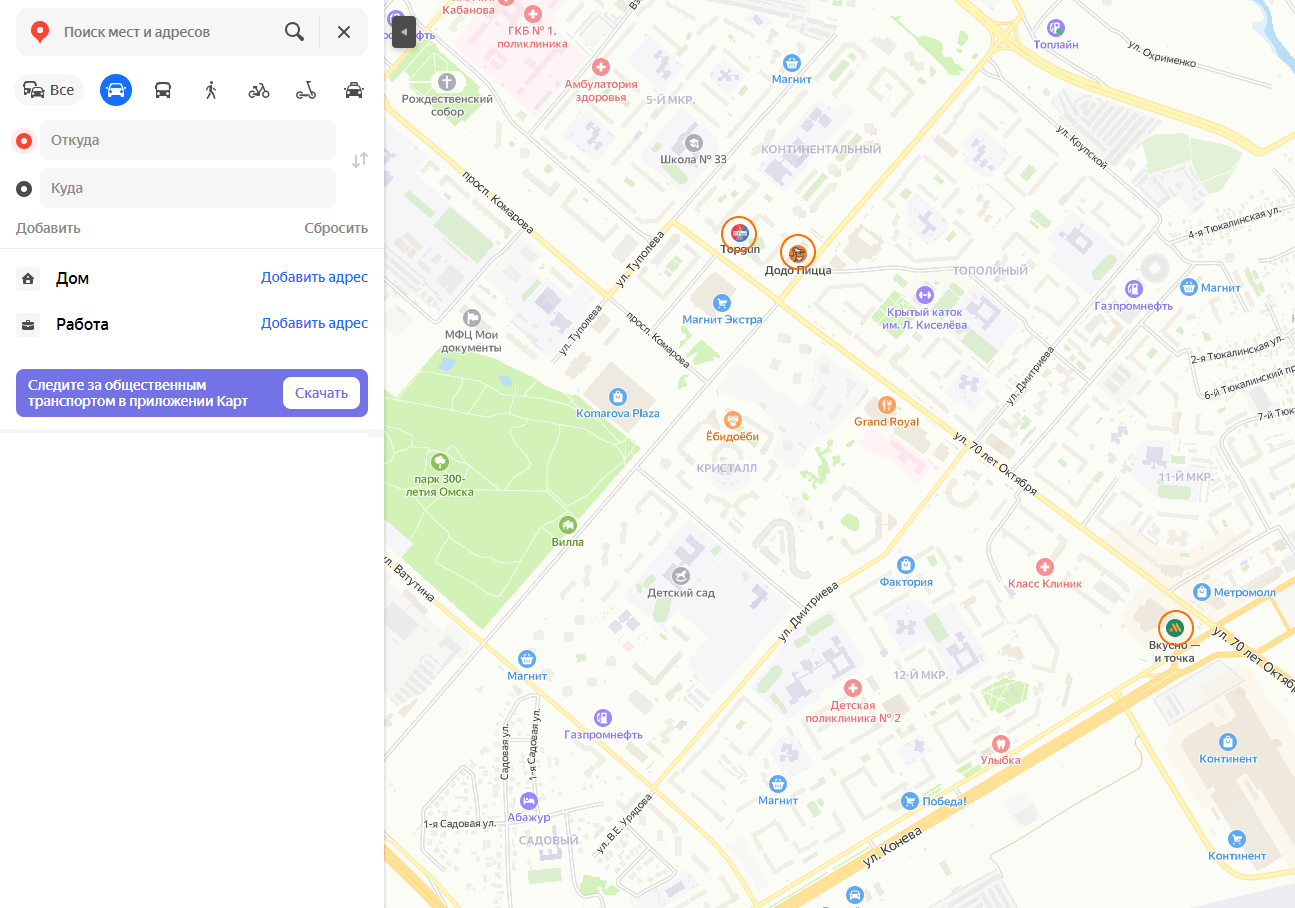Image resolution: width=1295 pixels, height=908 pixels.
Task: Collapse the side panel arrow
Action: coord(403,32)
